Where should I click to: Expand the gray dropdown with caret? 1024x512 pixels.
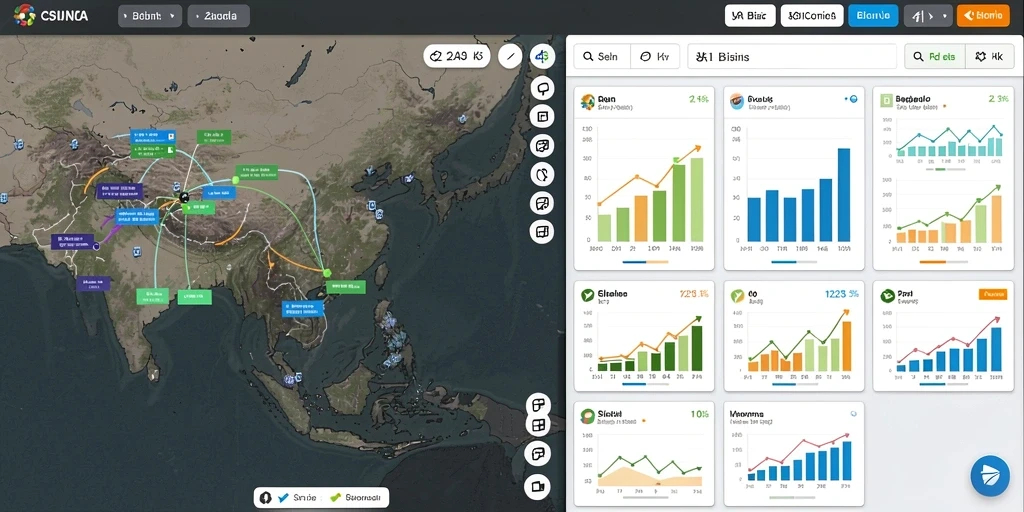pyautogui.click(x=927, y=16)
